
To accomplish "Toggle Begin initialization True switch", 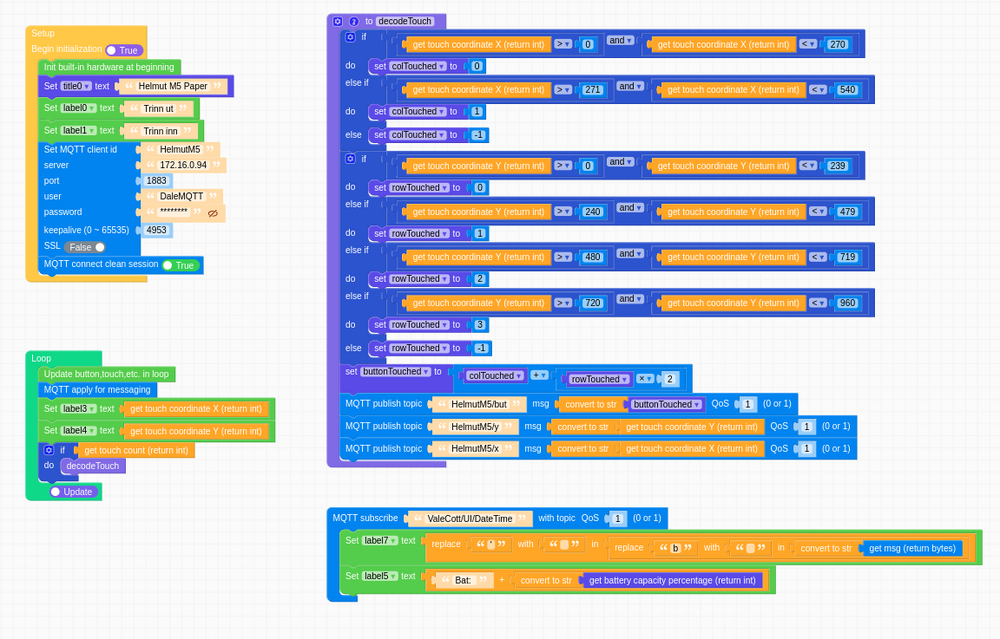I will [x=124, y=50].
